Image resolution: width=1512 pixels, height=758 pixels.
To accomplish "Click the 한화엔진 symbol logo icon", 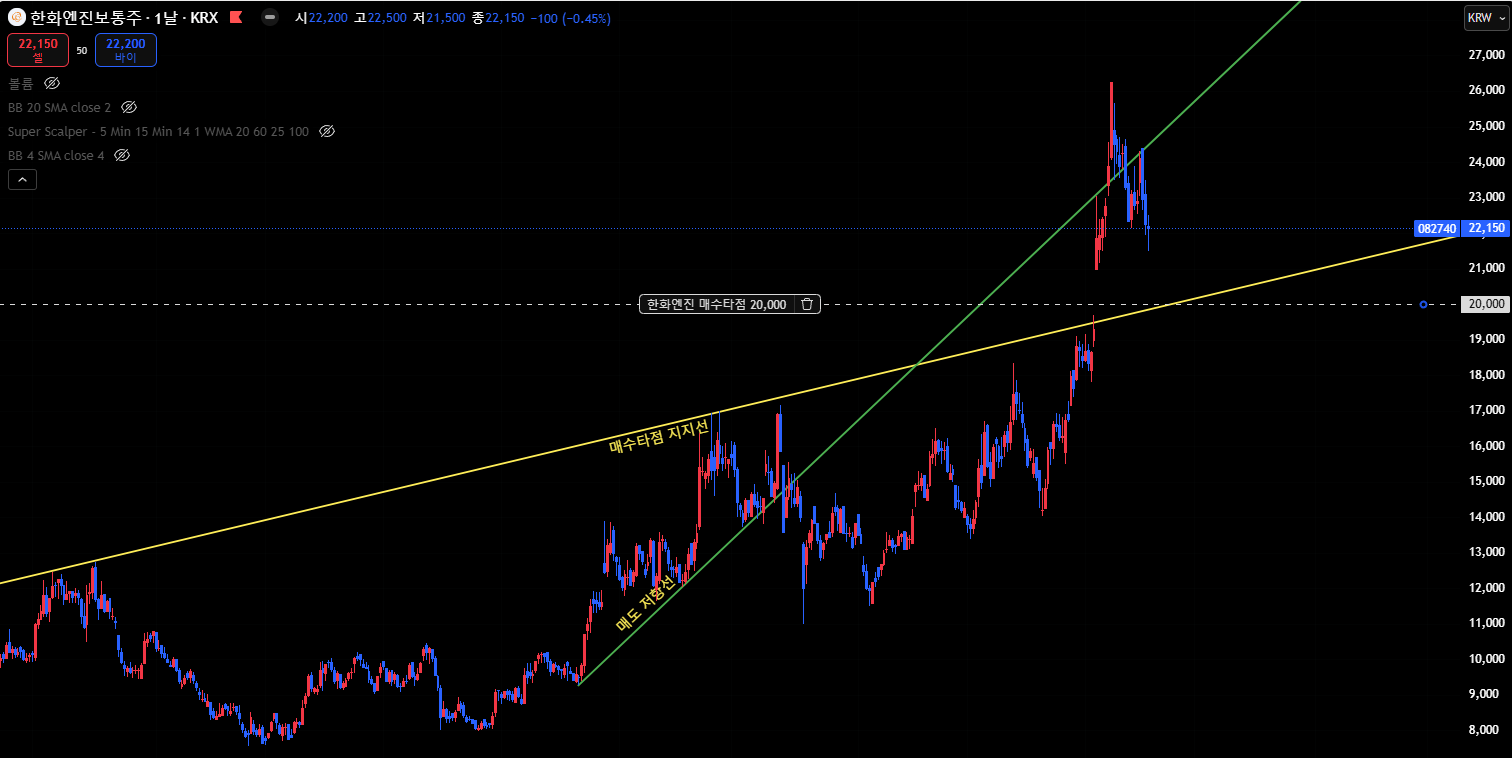I will tap(17, 18).
